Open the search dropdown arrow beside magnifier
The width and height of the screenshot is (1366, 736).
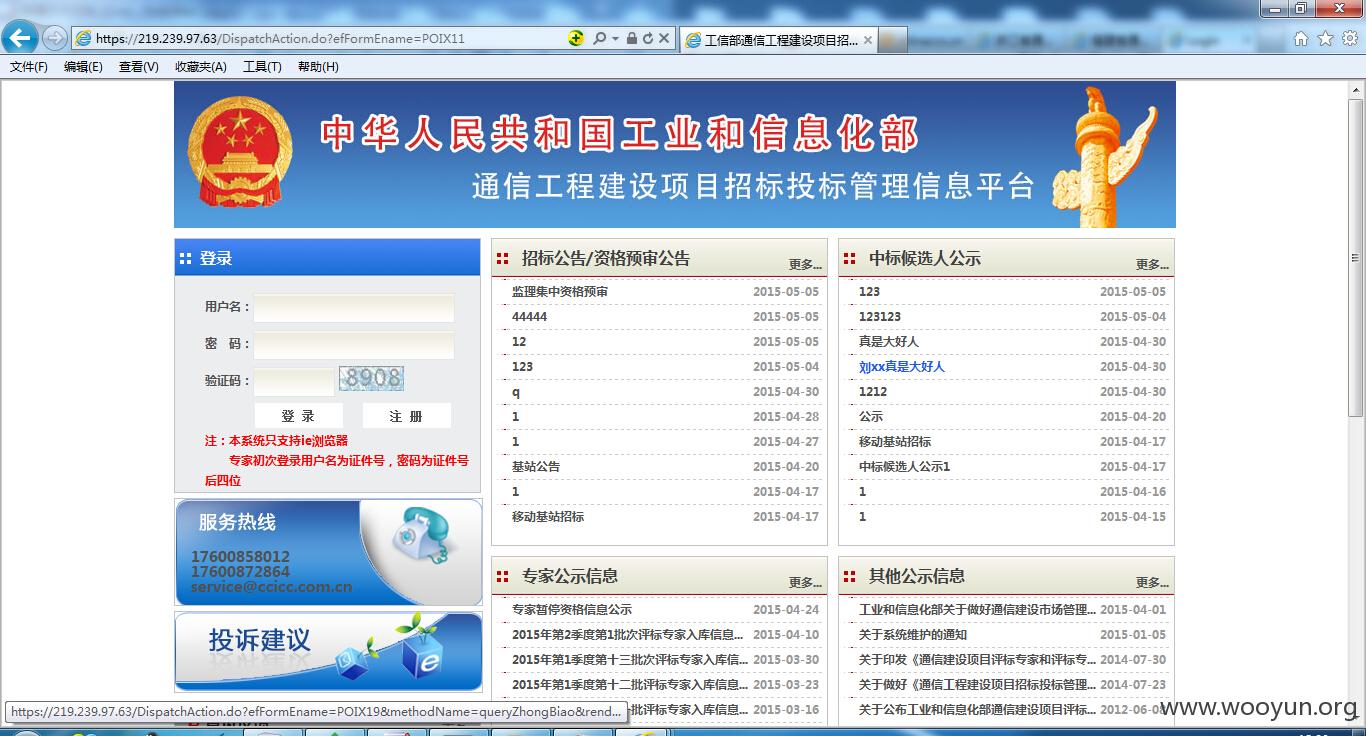[614, 38]
